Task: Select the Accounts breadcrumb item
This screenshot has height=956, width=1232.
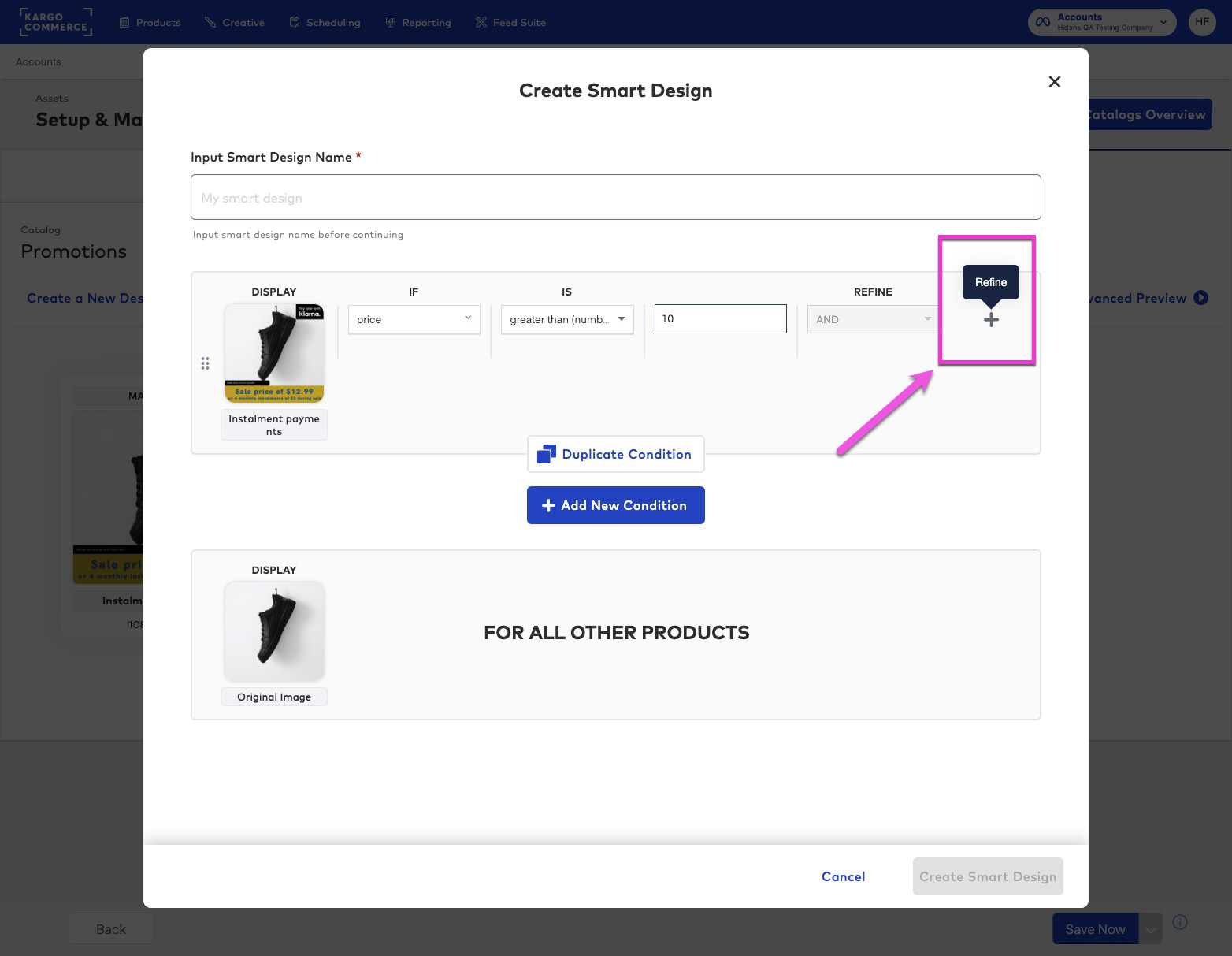Action: click(37, 61)
